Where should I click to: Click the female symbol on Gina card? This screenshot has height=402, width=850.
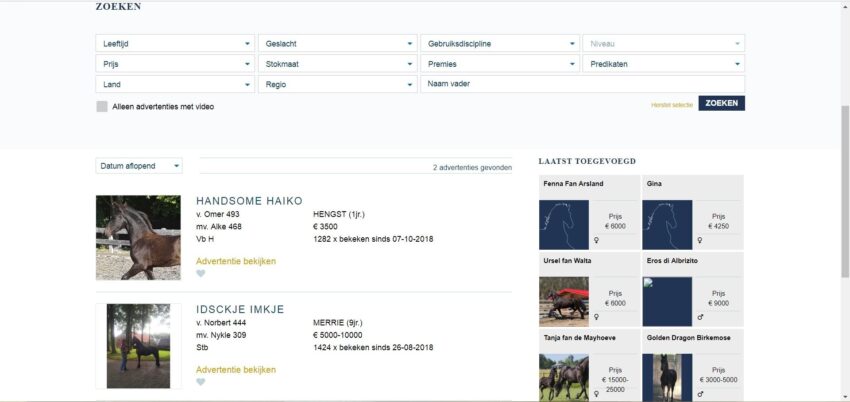[700, 240]
